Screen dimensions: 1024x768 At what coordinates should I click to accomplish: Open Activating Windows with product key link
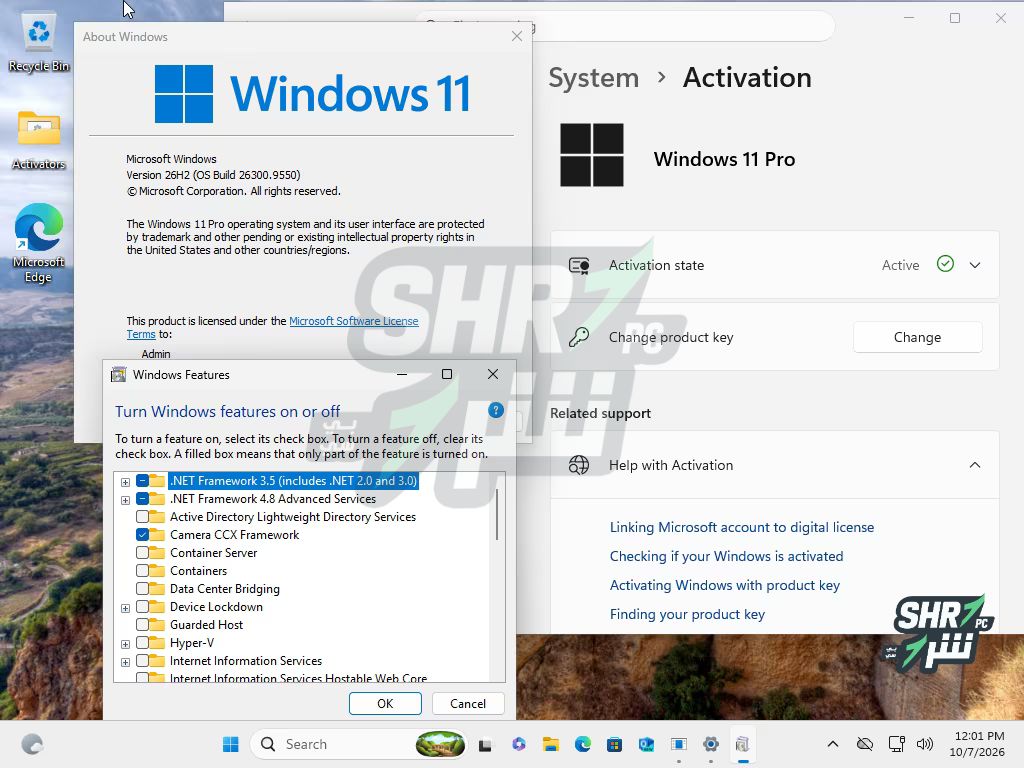pyautogui.click(x=725, y=585)
